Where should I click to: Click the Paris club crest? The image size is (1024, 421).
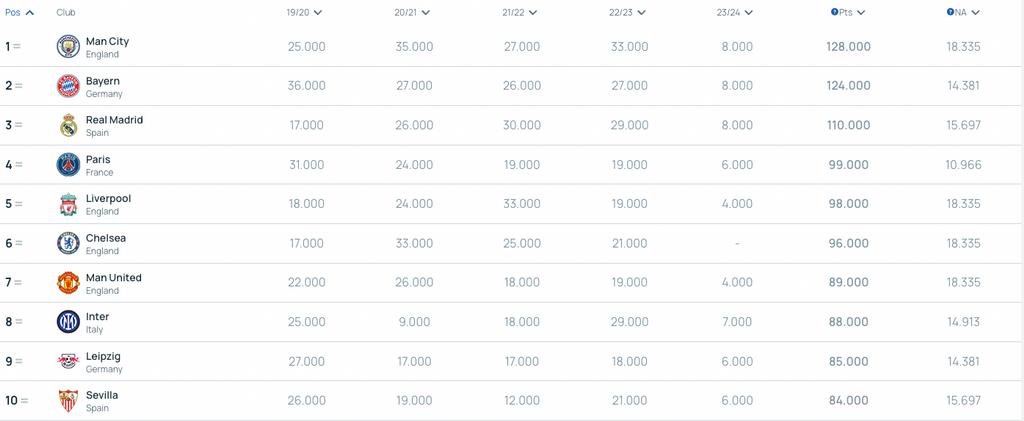(x=68, y=165)
